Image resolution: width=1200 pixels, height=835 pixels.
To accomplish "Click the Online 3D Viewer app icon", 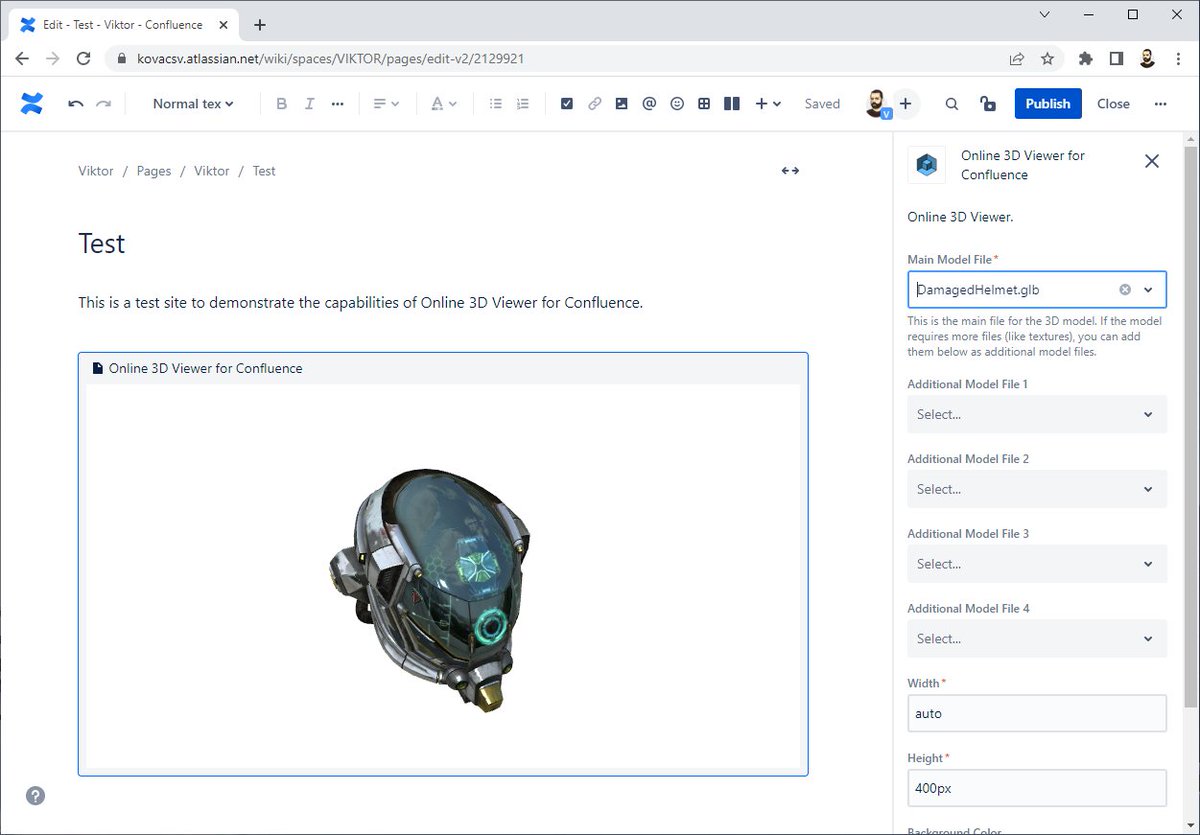I will click(926, 165).
